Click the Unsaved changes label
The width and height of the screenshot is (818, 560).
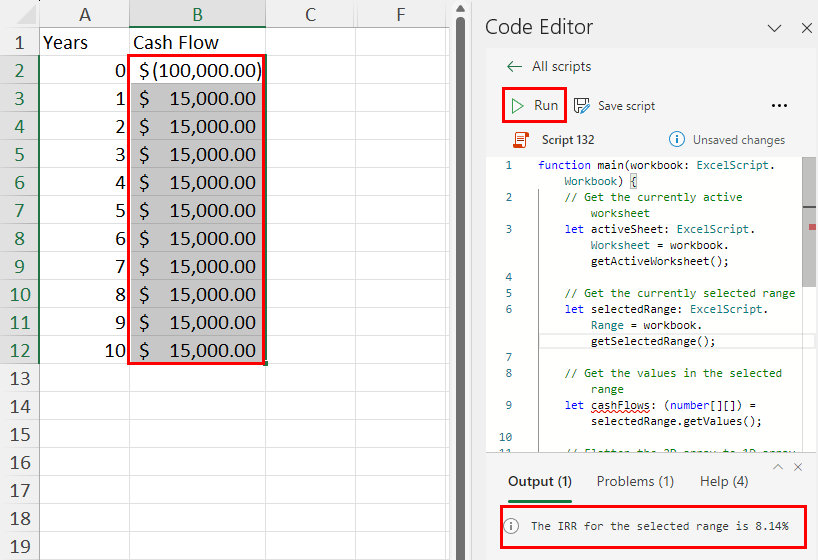739,140
